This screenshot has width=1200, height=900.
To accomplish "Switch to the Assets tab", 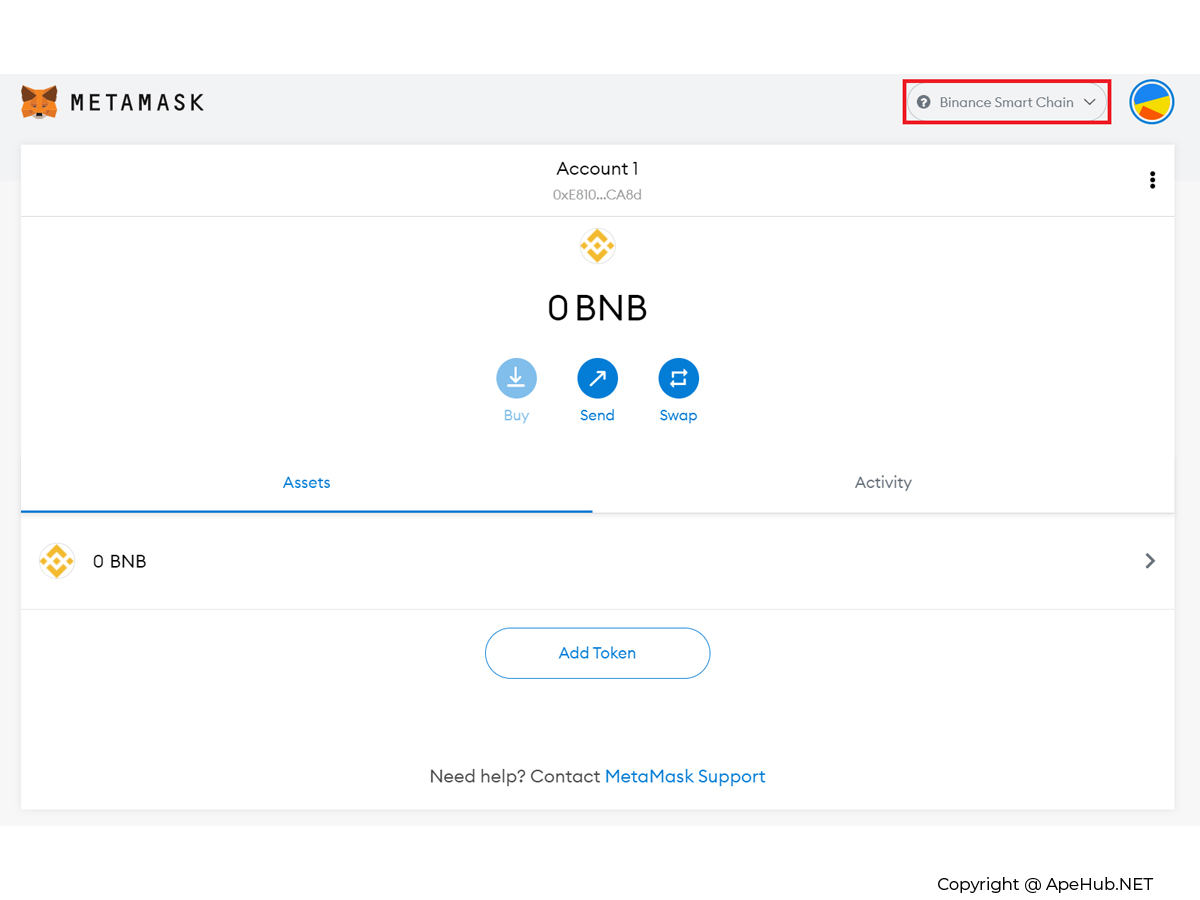I will 306,482.
